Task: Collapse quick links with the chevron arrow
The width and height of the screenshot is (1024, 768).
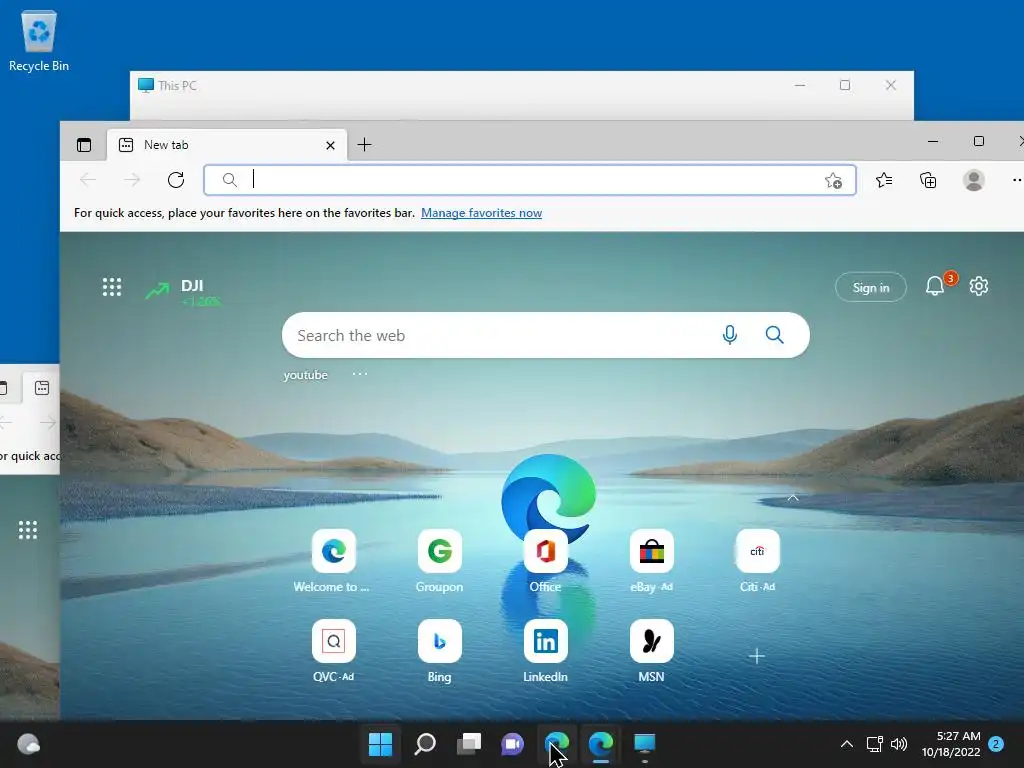Action: 793,498
